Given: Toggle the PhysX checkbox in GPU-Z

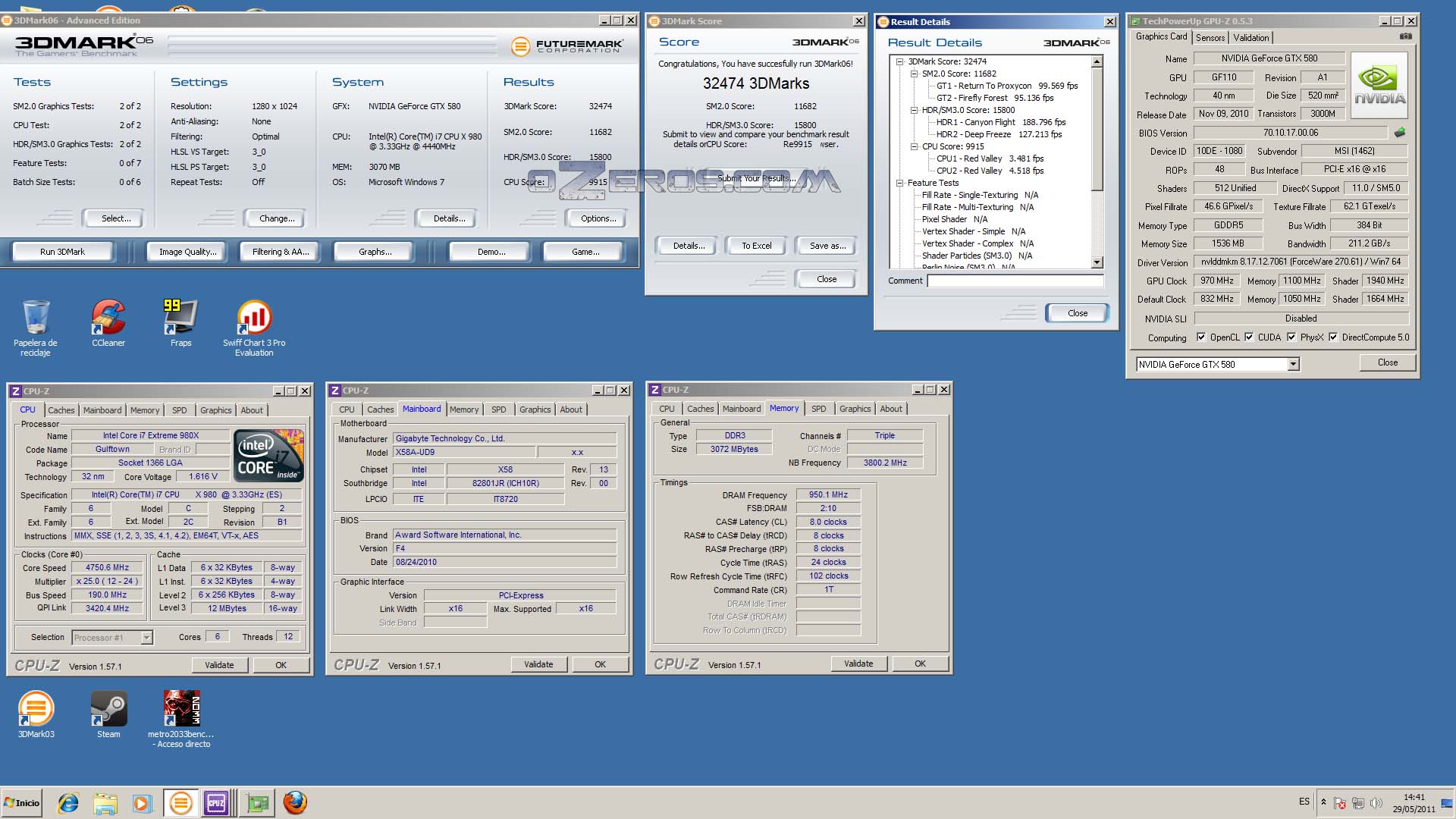Looking at the screenshot, I should [x=1291, y=337].
